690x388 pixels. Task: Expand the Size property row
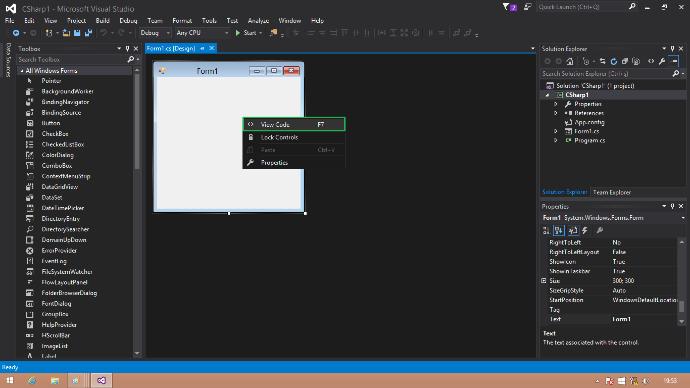click(544, 281)
